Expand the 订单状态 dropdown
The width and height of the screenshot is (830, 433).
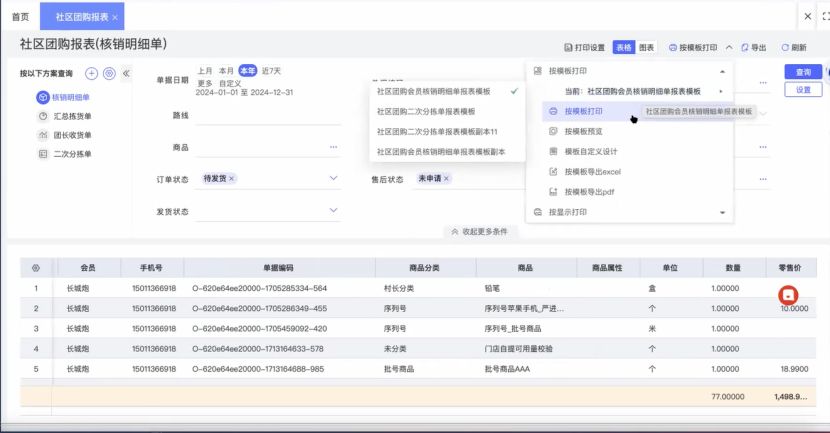pos(334,178)
